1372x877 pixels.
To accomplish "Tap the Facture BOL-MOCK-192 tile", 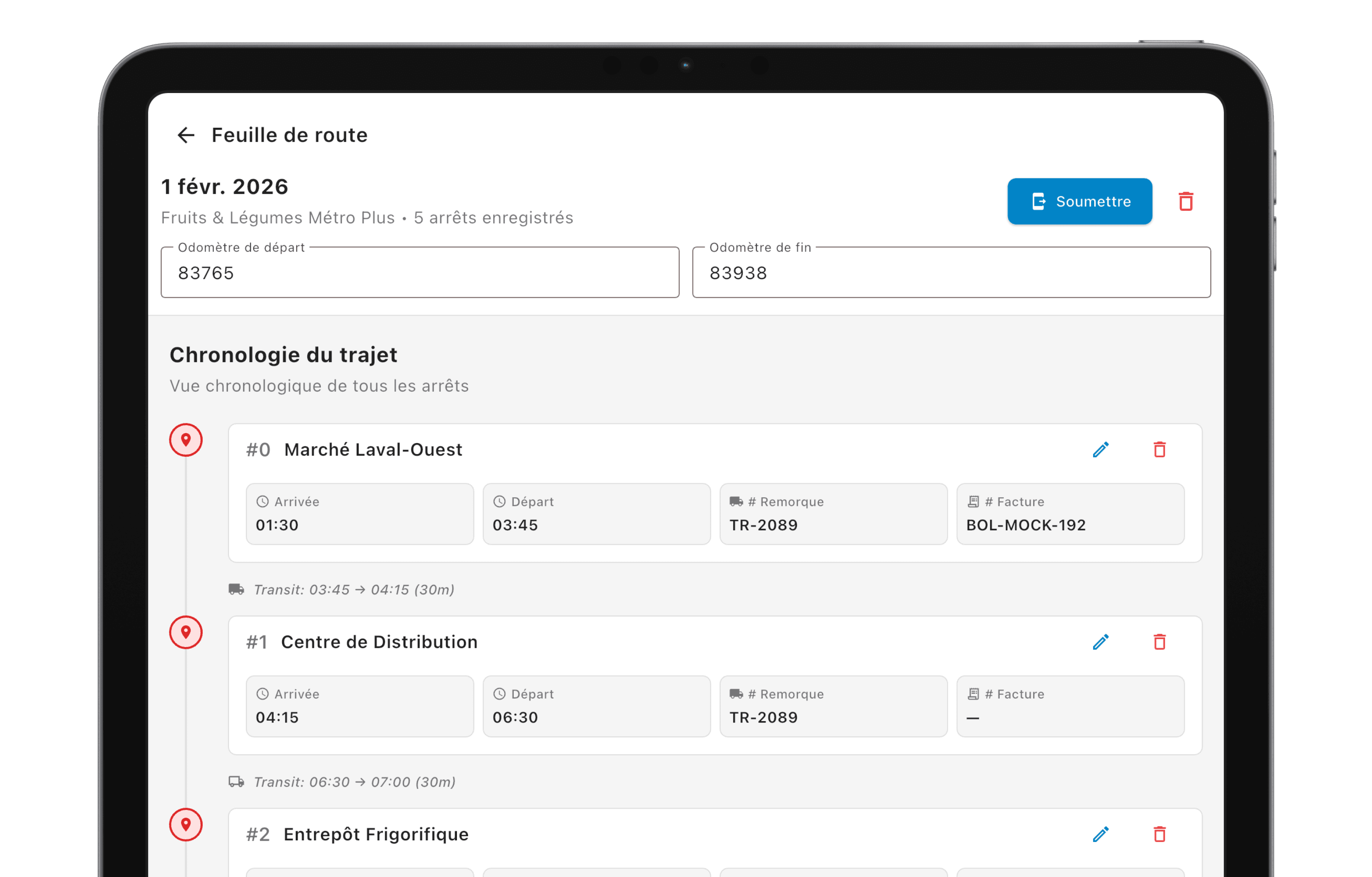I will [x=1070, y=514].
